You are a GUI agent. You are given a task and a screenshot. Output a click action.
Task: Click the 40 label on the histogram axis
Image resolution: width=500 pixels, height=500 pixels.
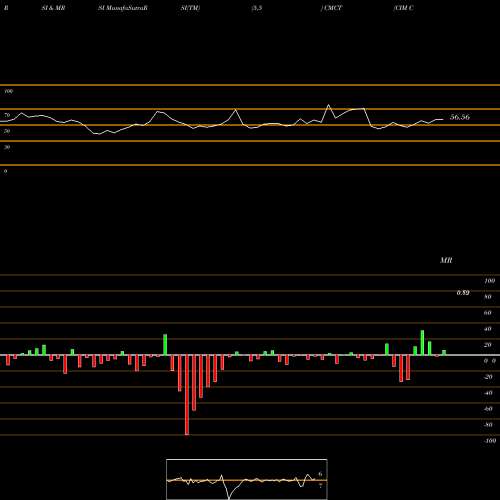[x=488, y=329]
